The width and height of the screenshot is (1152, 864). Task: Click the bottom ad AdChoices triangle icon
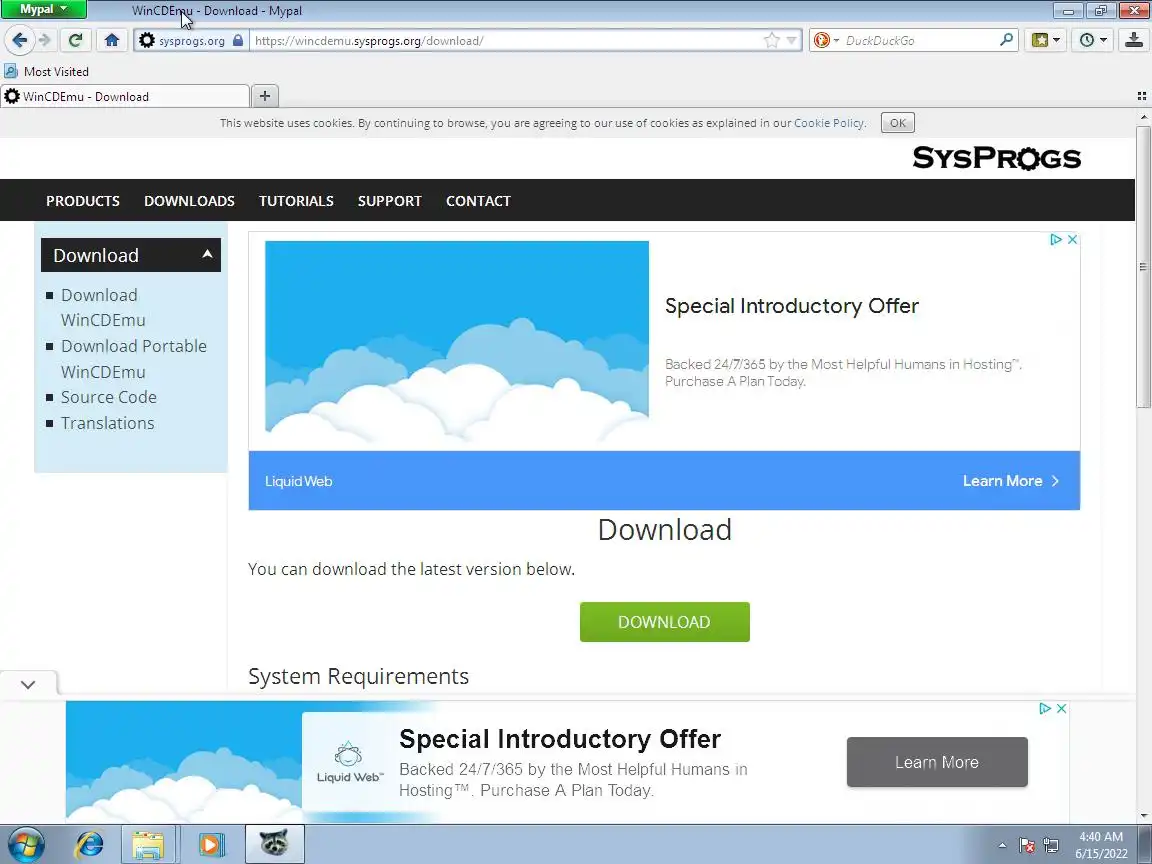tap(1045, 708)
